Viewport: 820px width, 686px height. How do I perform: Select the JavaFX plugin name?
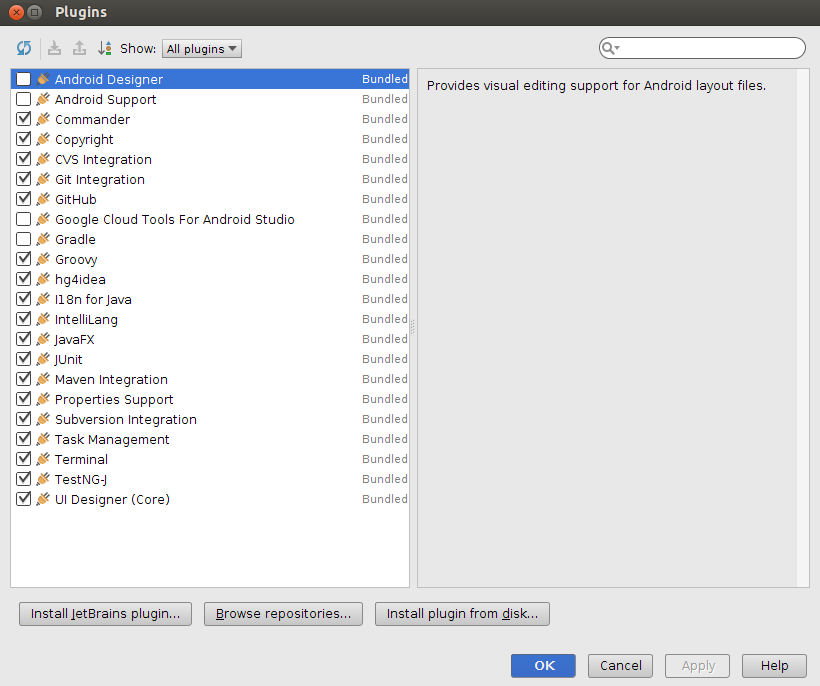[75, 339]
